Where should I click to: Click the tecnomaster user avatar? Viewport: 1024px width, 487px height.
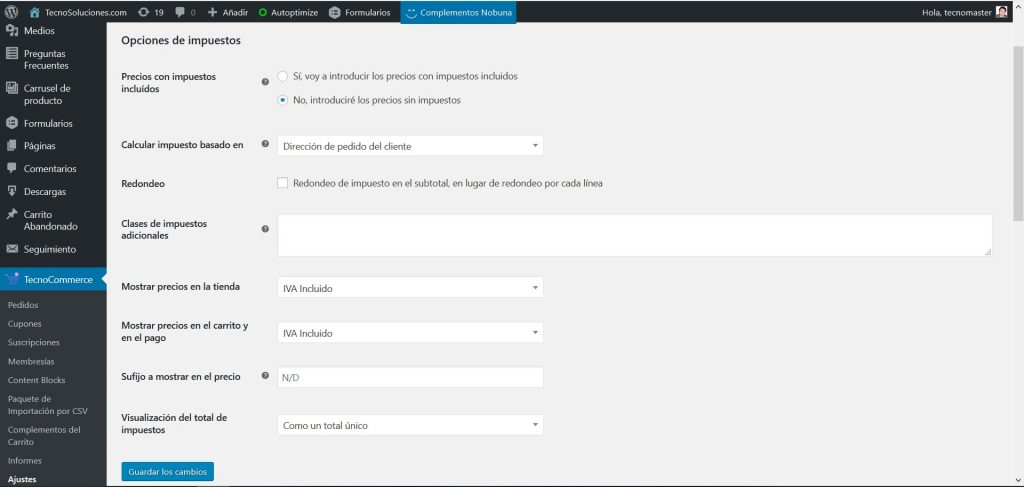pyautogui.click(x=1002, y=12)
